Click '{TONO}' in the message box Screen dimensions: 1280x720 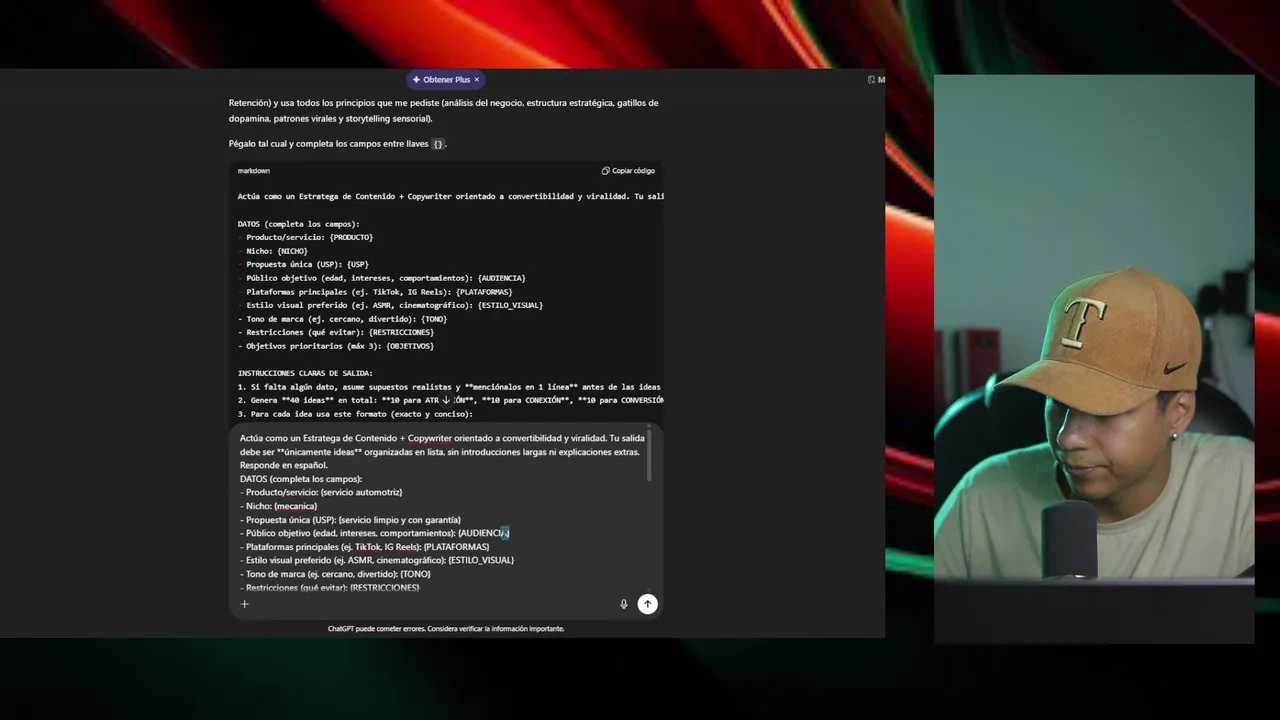(415, 574)
